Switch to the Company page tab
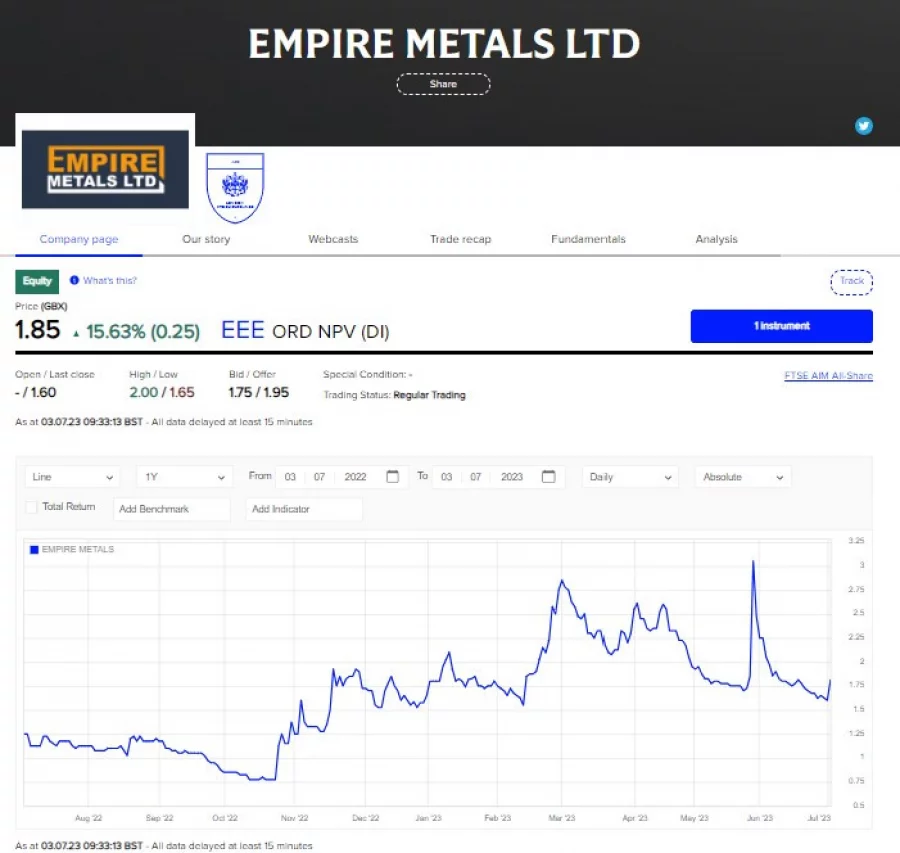Image resolution: width=900 pixels, height=853 pixels. click(79, 239)
